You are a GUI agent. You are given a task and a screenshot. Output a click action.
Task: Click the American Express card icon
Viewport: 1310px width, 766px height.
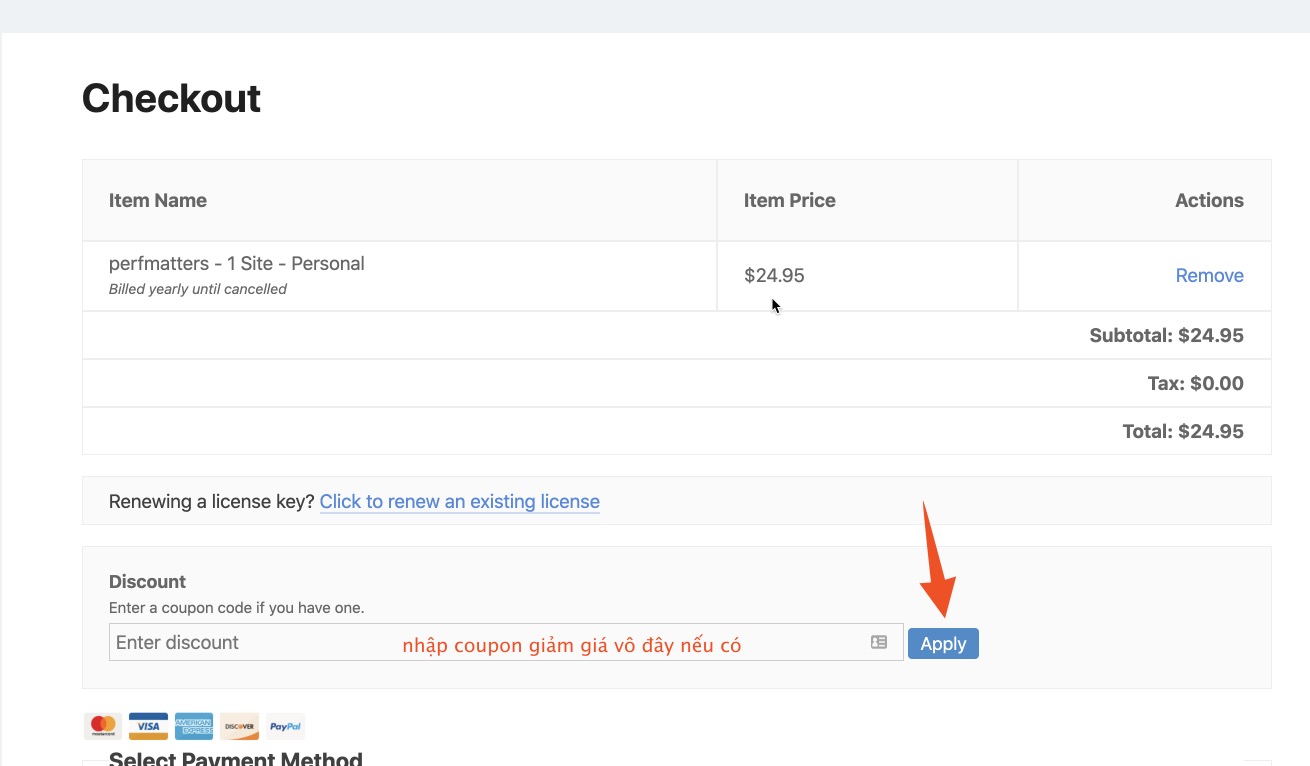(194, 726)
